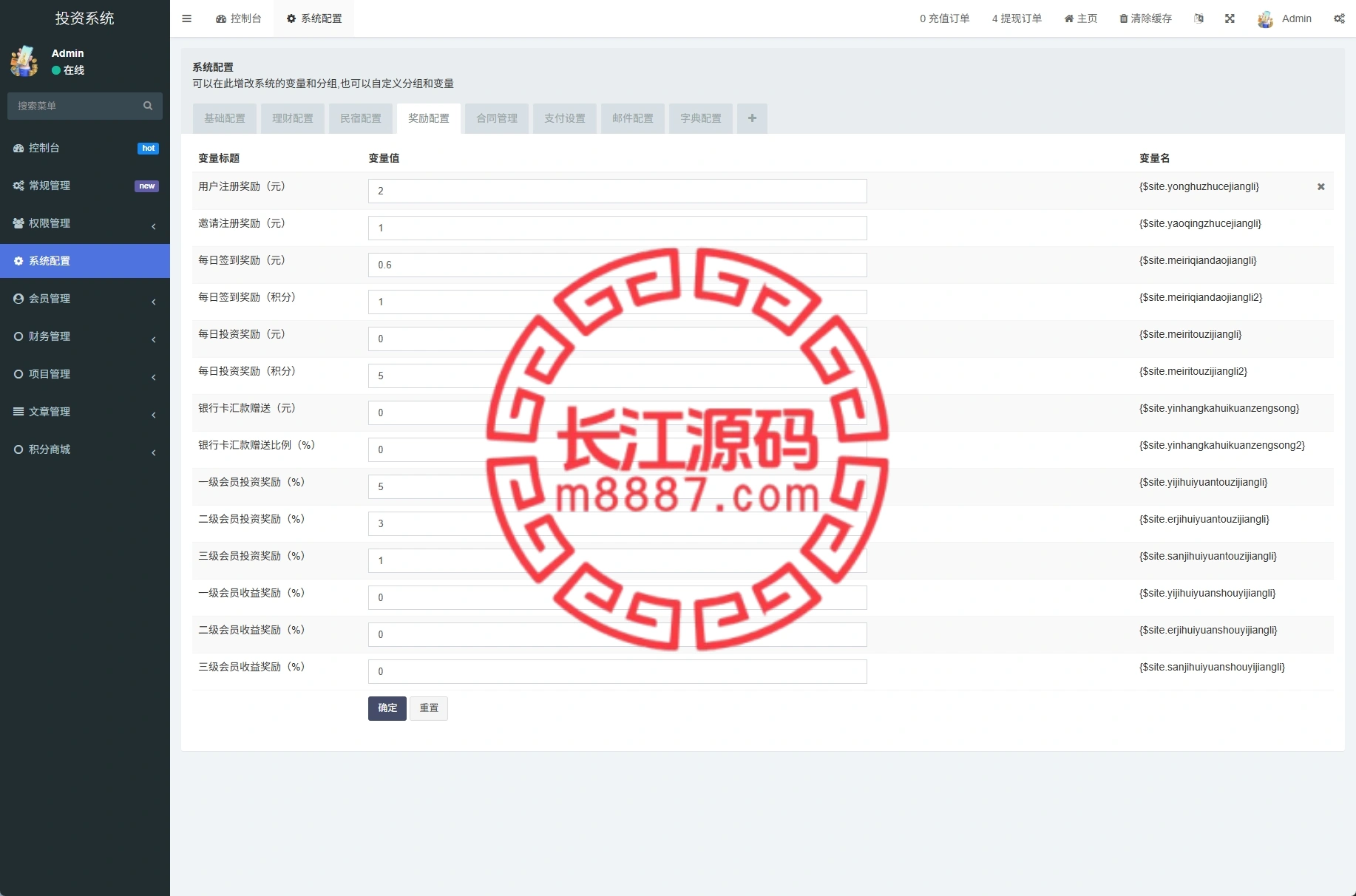Click the 财务管理 circle icon in sidebar
This screenshot has width=1356, height=896.
[18, 336]
